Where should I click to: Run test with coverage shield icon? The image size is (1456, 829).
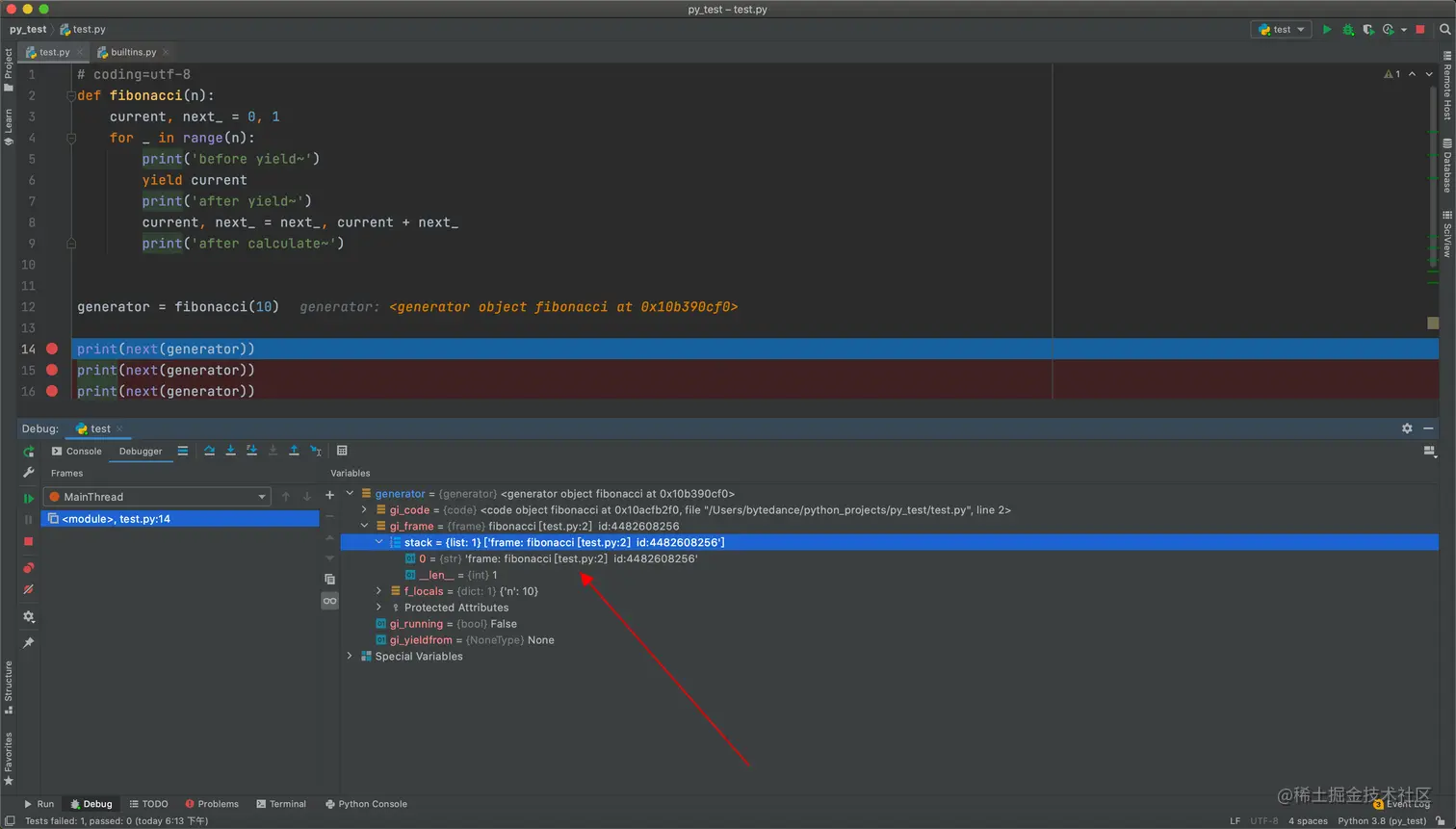(x=1368, y=30)
